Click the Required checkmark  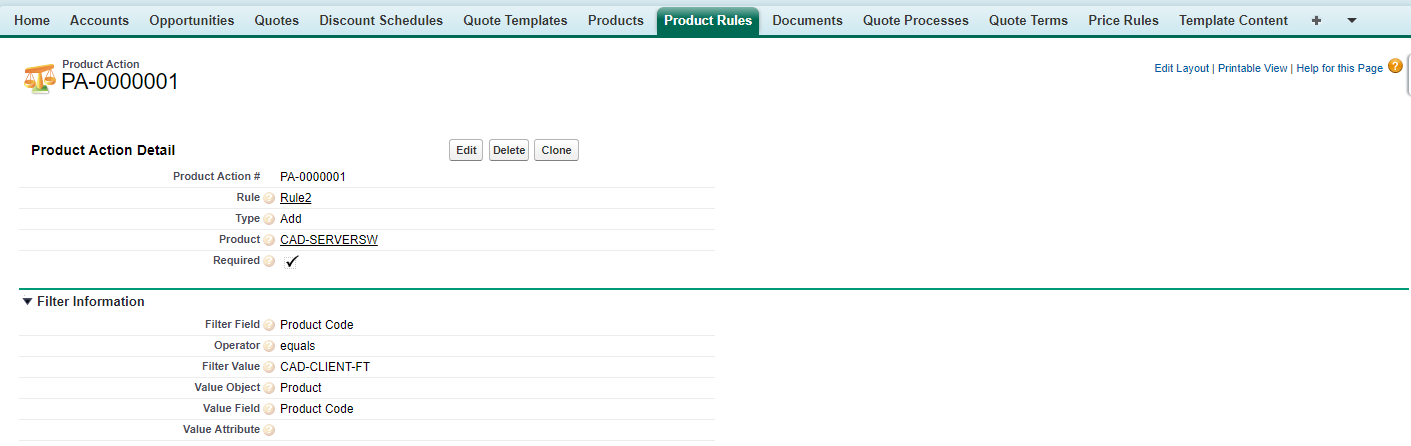(292, 261)
